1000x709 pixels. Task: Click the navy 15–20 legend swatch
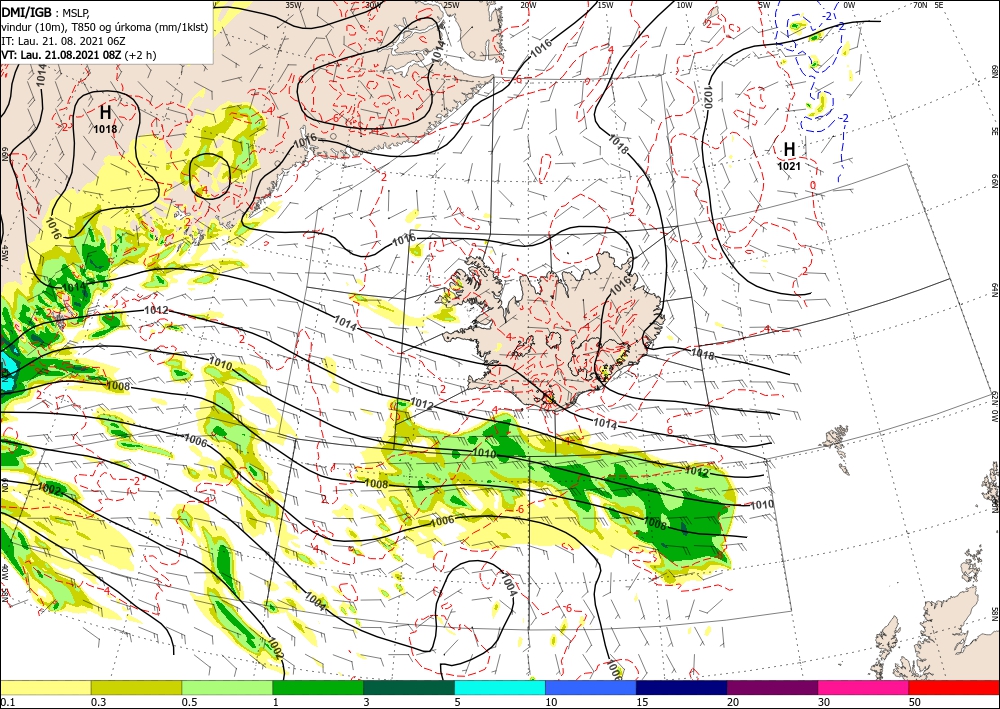[682, 687]
